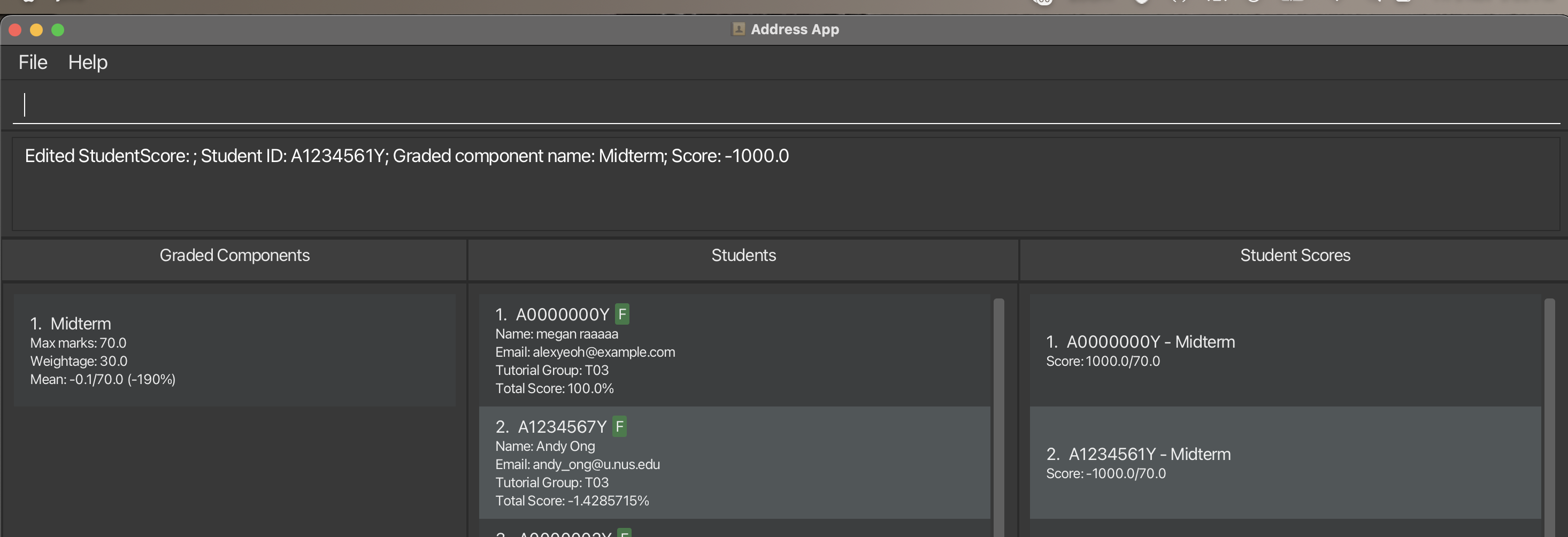The height and width of the screenshot is (537, 1568).
Task: Click Tutorial Group: T03 under megan raaaaa
Action: (551, 370)
